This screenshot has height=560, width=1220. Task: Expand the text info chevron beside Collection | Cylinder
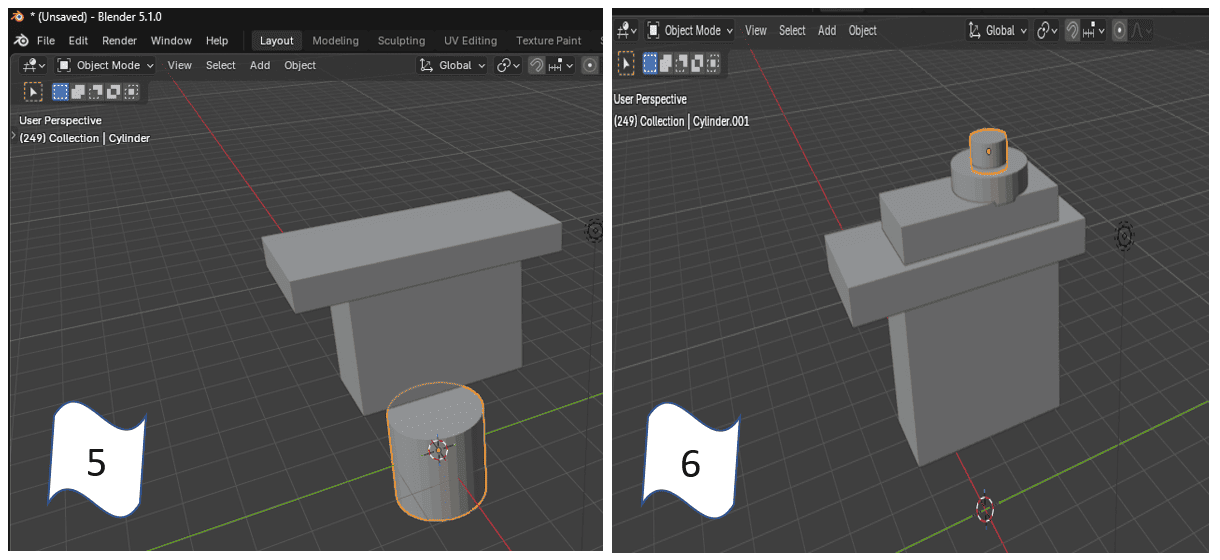tap(14, 137)
